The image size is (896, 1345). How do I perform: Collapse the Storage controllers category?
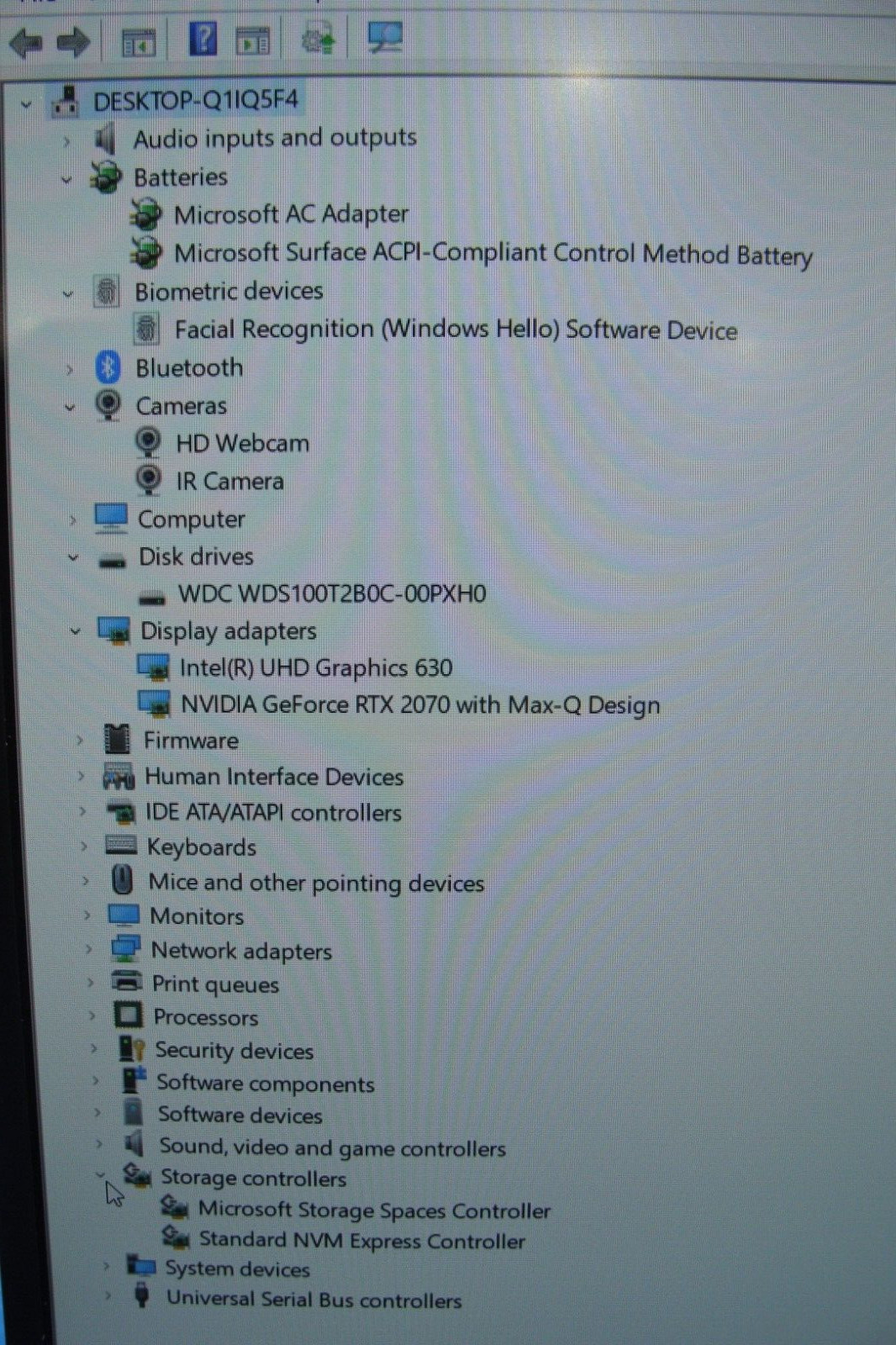(x=100, y=1174)
